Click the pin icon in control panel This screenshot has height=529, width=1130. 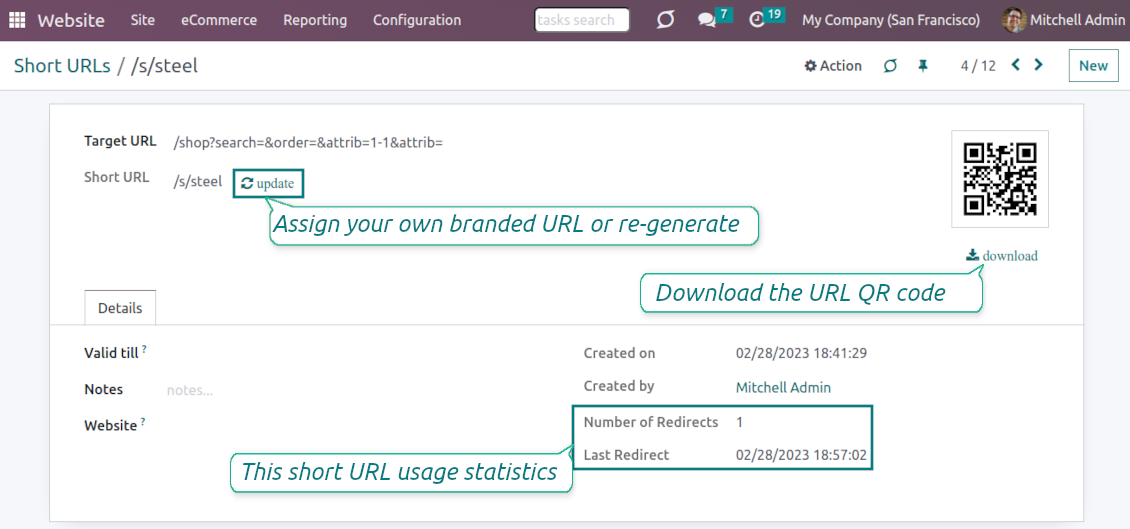tap(922, 66)
